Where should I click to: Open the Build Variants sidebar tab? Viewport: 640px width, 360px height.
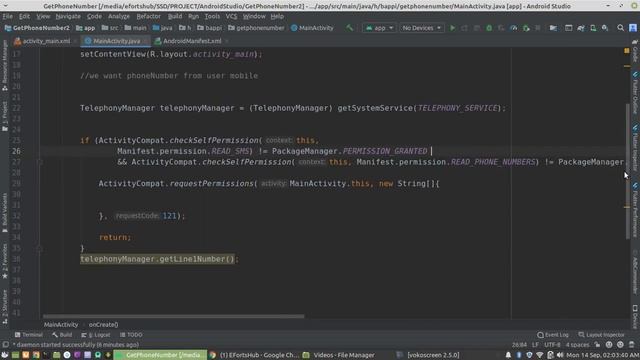point(5,212)
